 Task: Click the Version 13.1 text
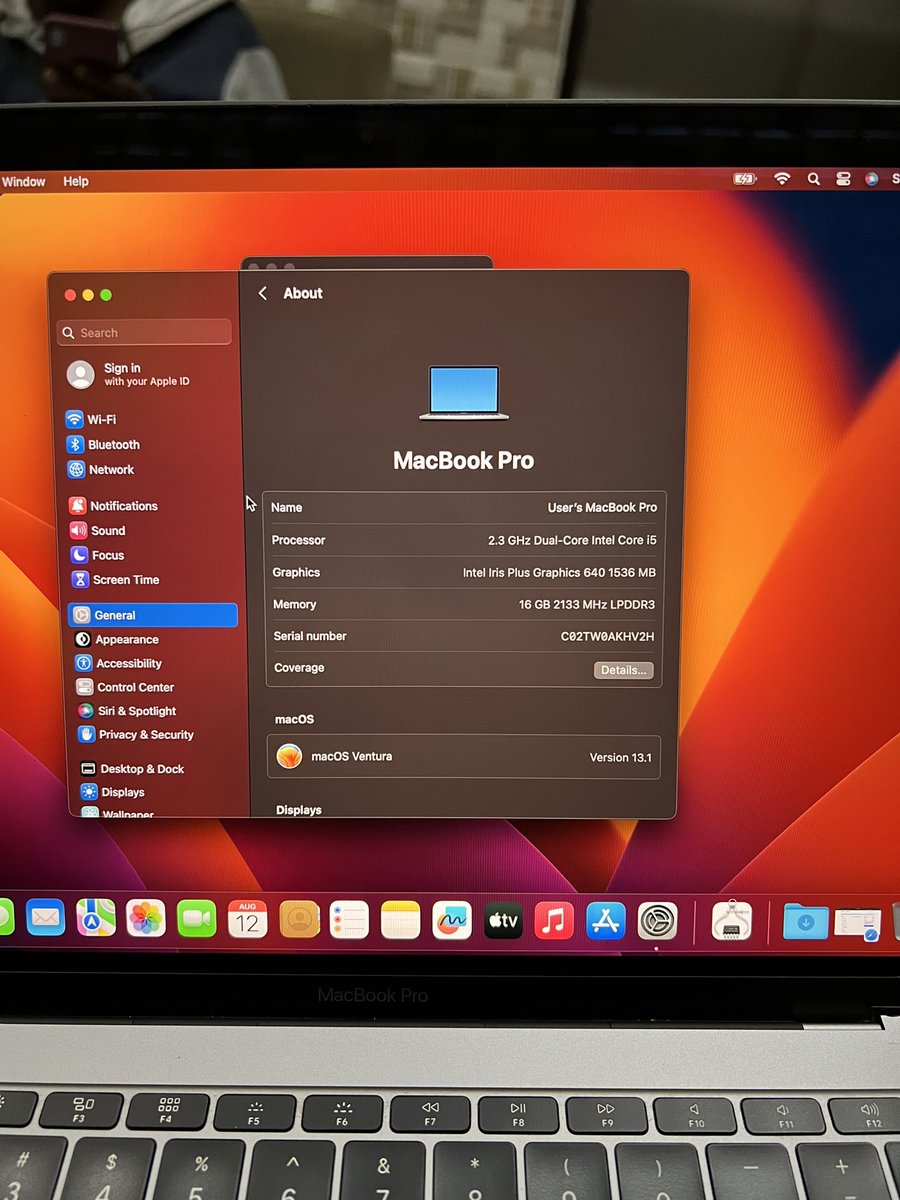(620, 758)
